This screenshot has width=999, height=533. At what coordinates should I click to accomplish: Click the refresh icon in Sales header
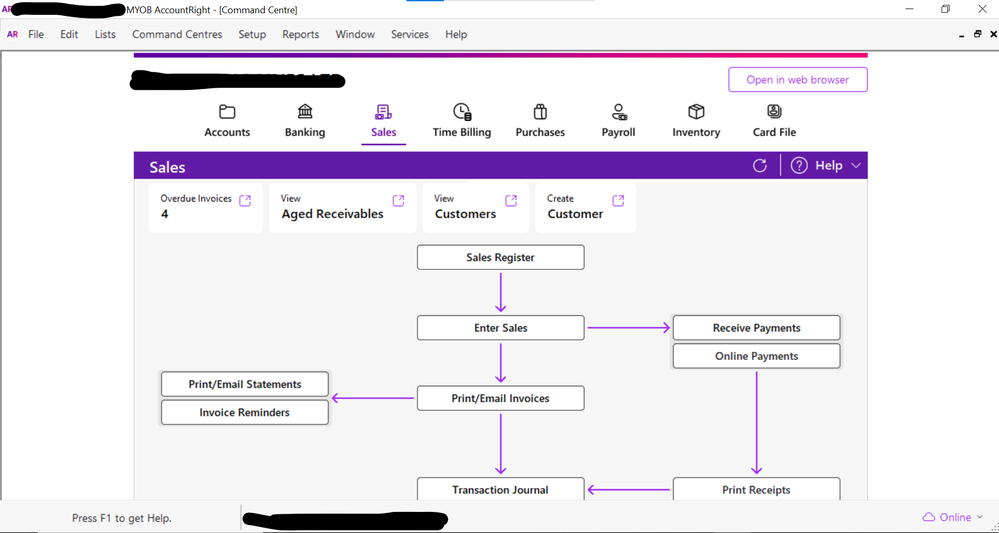point(760,166)
